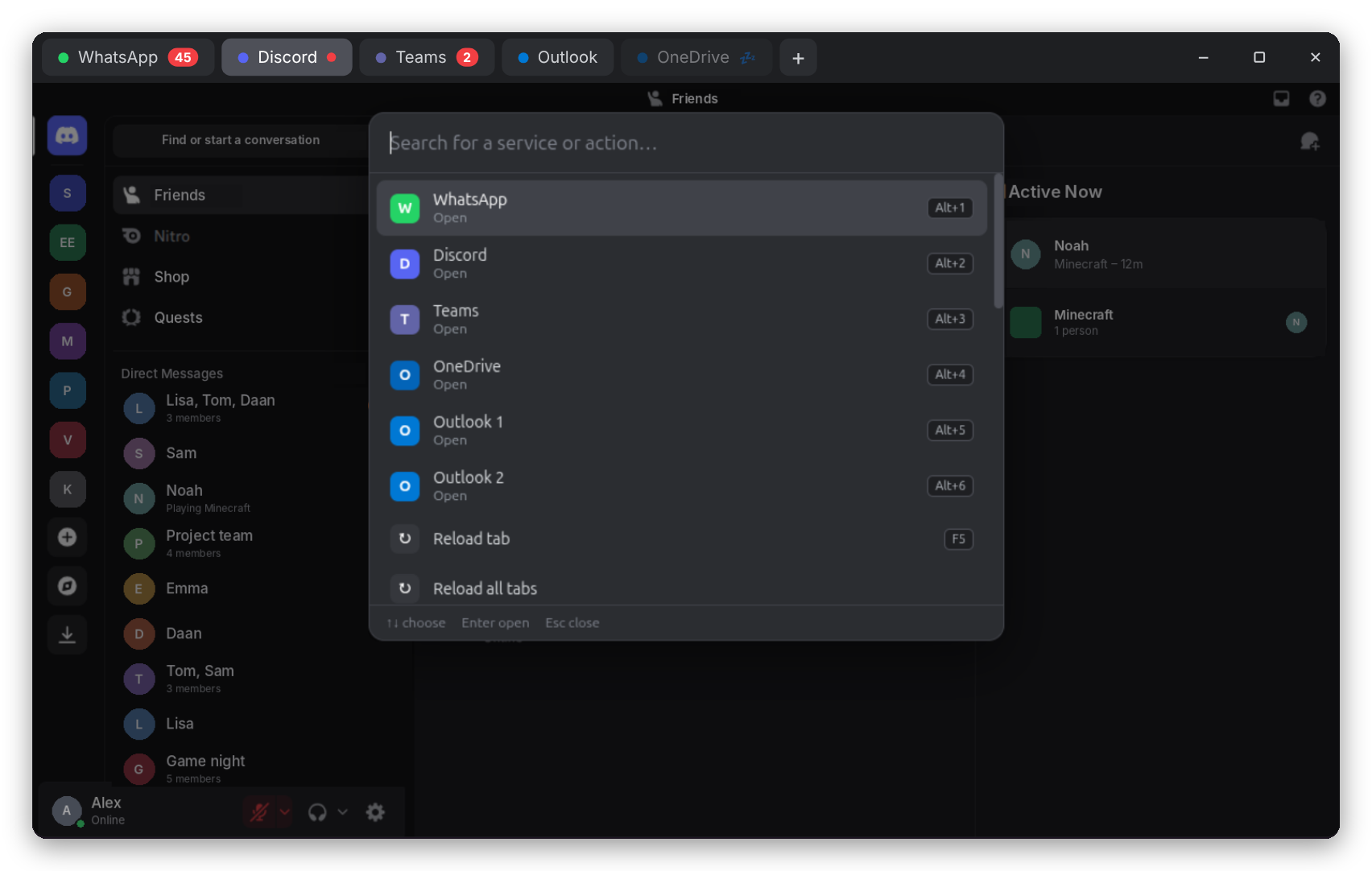Open Discord home logo icon
The height and width of the screenshot is (871, 1372).
tap(67, 136)
